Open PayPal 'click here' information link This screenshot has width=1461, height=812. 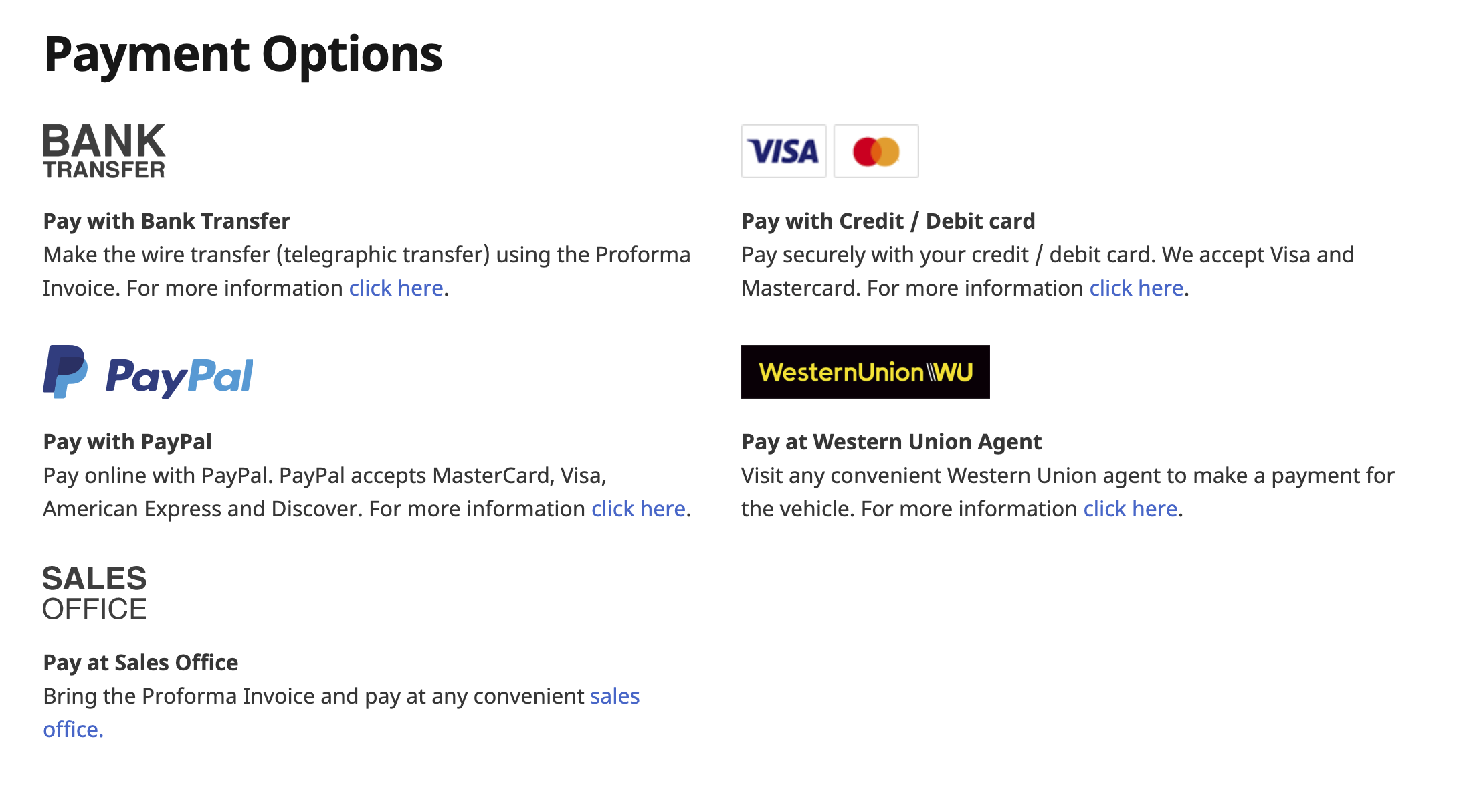click(638, 509)
